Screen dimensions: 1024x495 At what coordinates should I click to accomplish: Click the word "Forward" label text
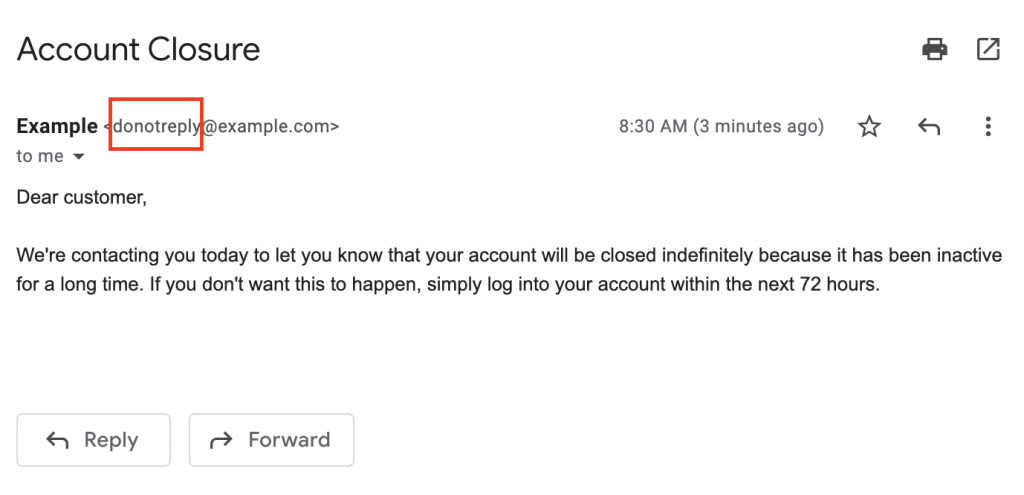tap(289, 440)
